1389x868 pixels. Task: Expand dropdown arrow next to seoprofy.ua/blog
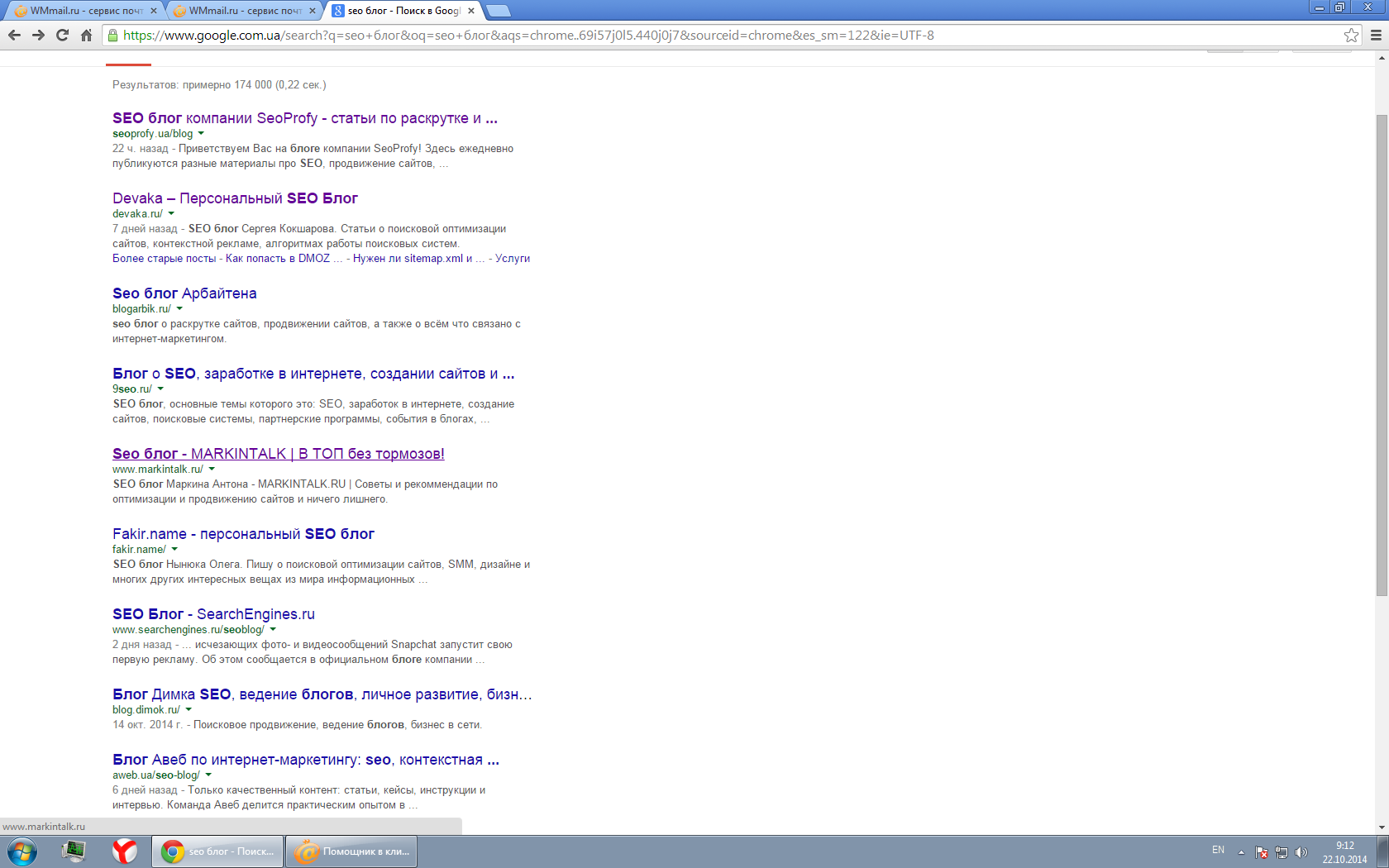pyautogui.click(x=201, y=134)
